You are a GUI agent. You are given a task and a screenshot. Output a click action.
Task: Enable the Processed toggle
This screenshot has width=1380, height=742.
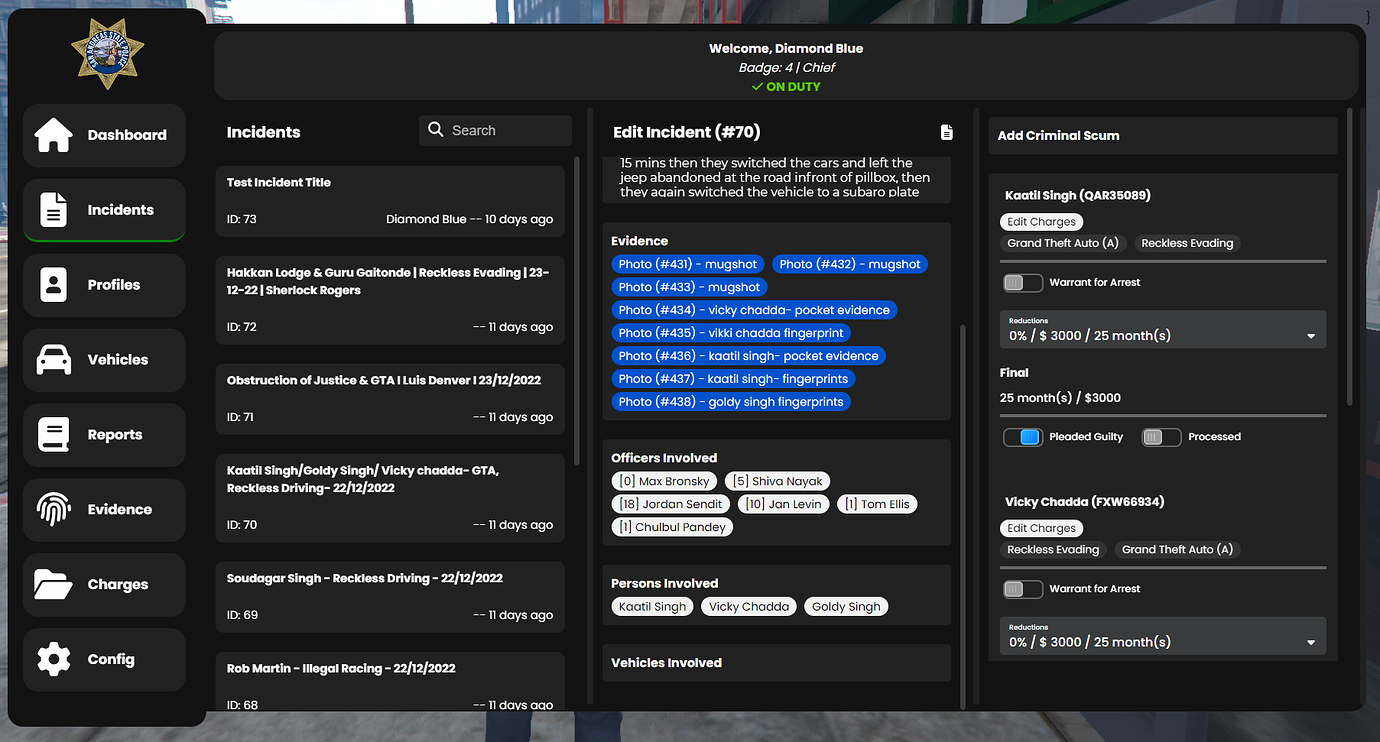(x=1161, y=436)
